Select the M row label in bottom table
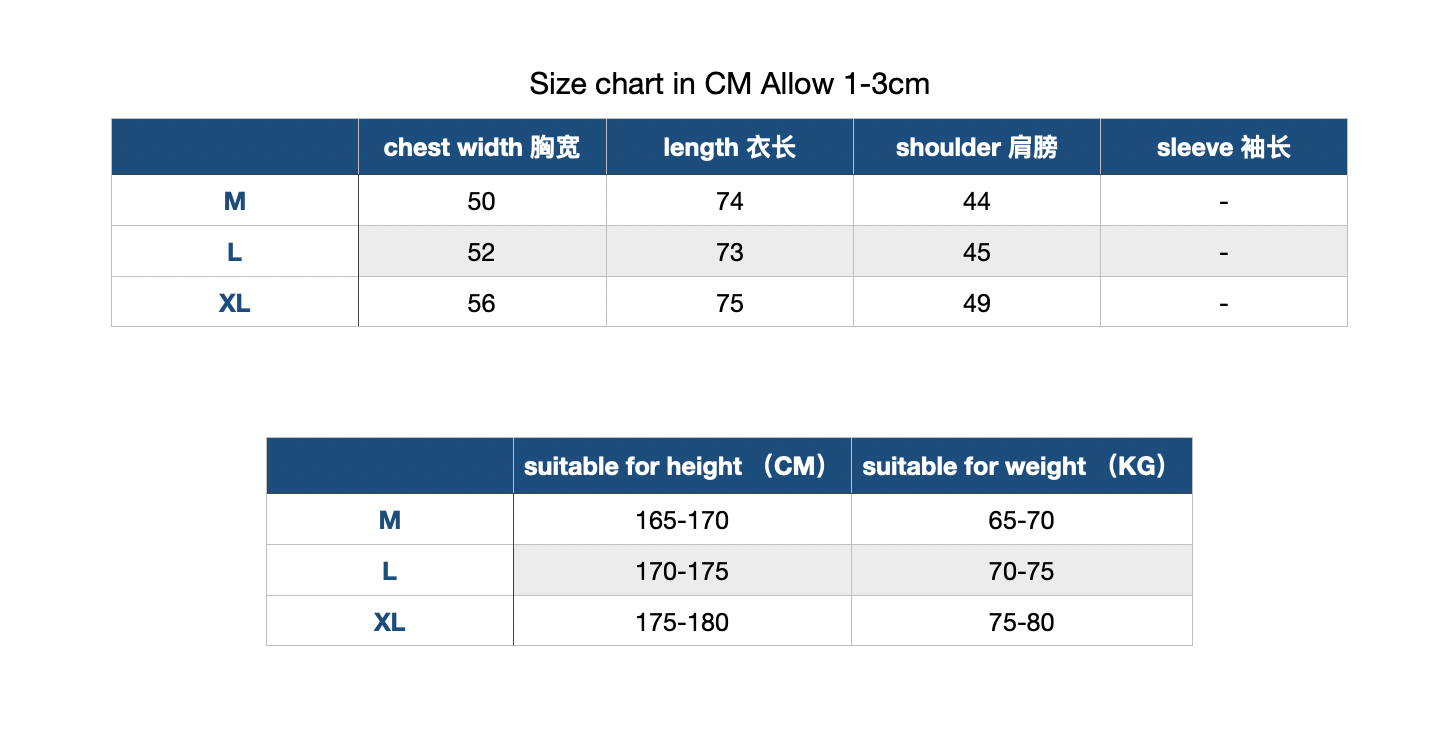The height and width of the screenshot is (742, 1452). point(390,521)
